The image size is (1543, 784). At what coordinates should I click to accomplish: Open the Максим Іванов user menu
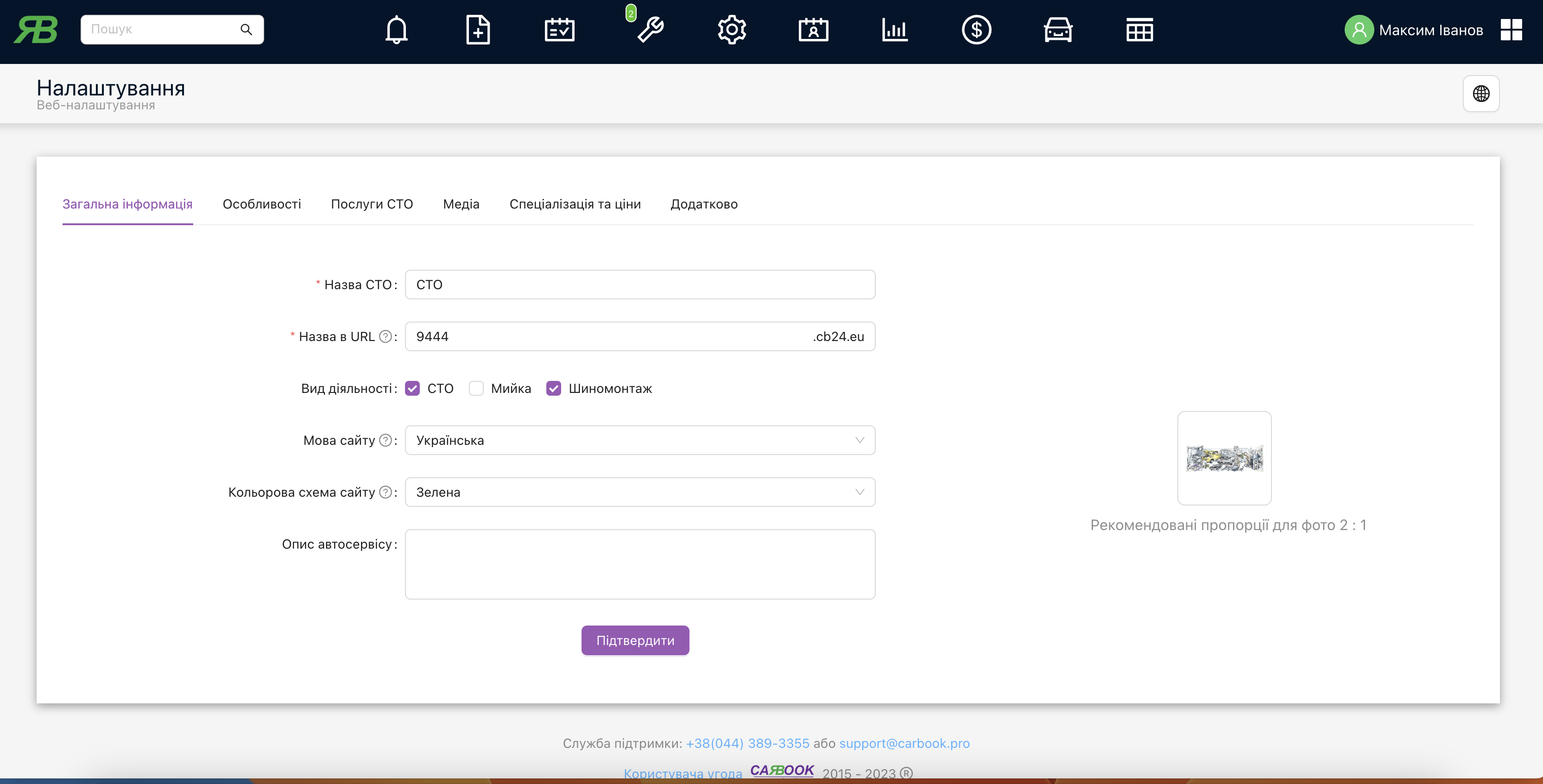(x=1430, y=30)
